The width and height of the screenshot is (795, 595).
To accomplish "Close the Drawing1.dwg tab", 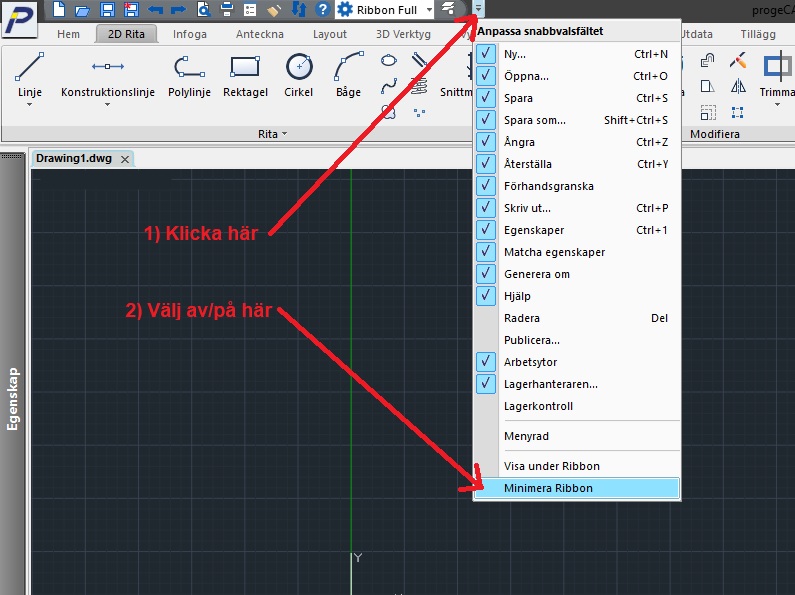I will [x=125, y=159].
